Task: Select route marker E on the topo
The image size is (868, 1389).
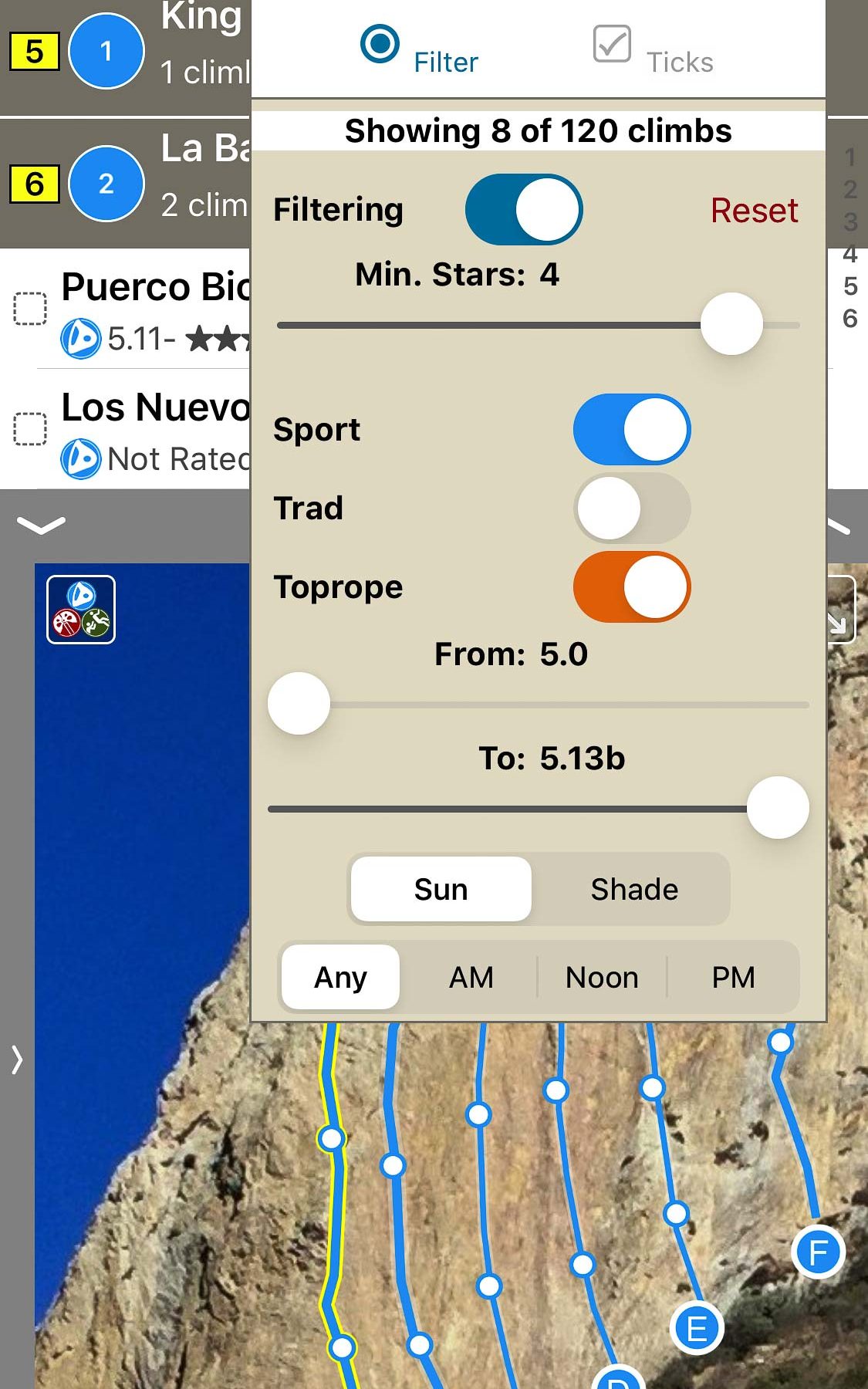Action: pos(697,1329)
